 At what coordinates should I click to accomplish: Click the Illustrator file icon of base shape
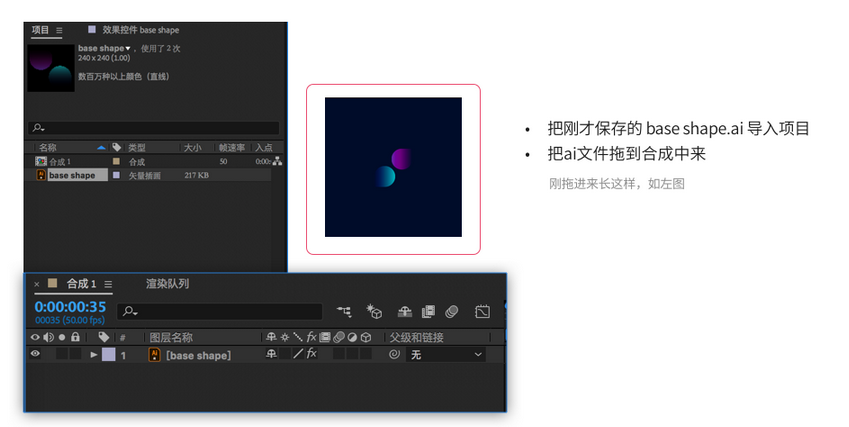click(41, 175)
